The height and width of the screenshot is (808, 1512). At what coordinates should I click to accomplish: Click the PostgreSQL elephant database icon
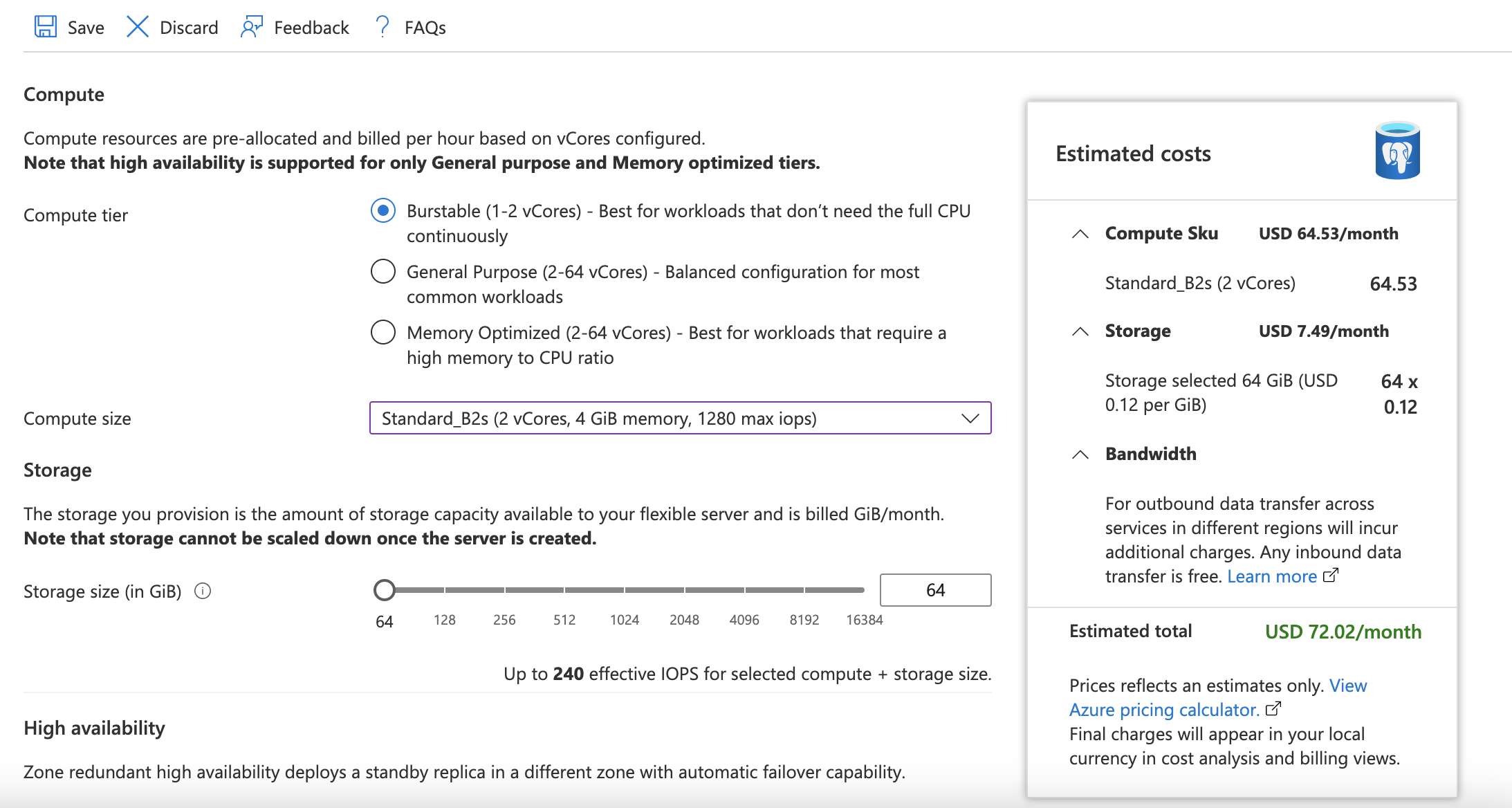[1397, 151]
